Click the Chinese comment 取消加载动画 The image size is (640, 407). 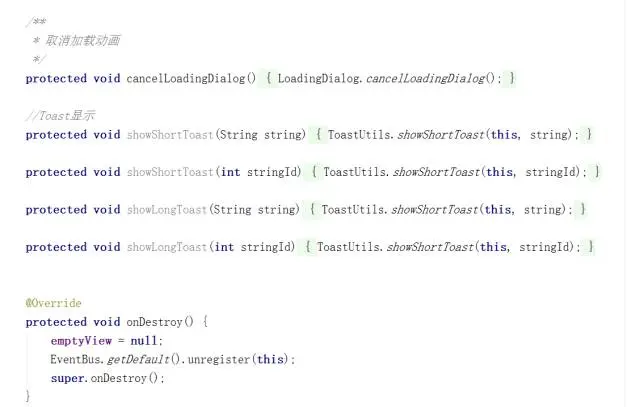pyautogui.click(x=83, y=40)
